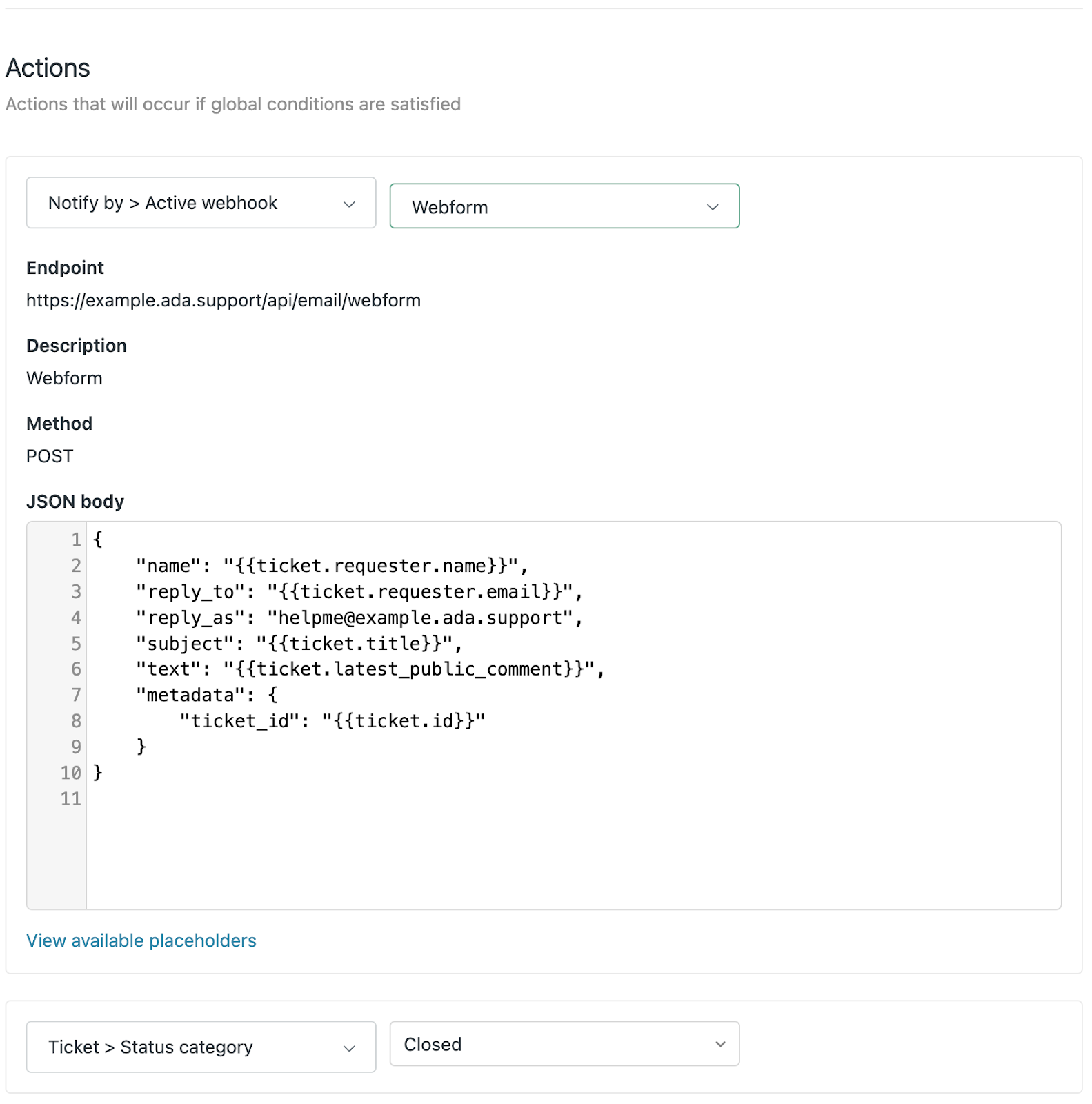The image size is (1092, 1104).
Task: Click line number 11 in the gutter
Action: pyautogui.click(x=70, y=799)
